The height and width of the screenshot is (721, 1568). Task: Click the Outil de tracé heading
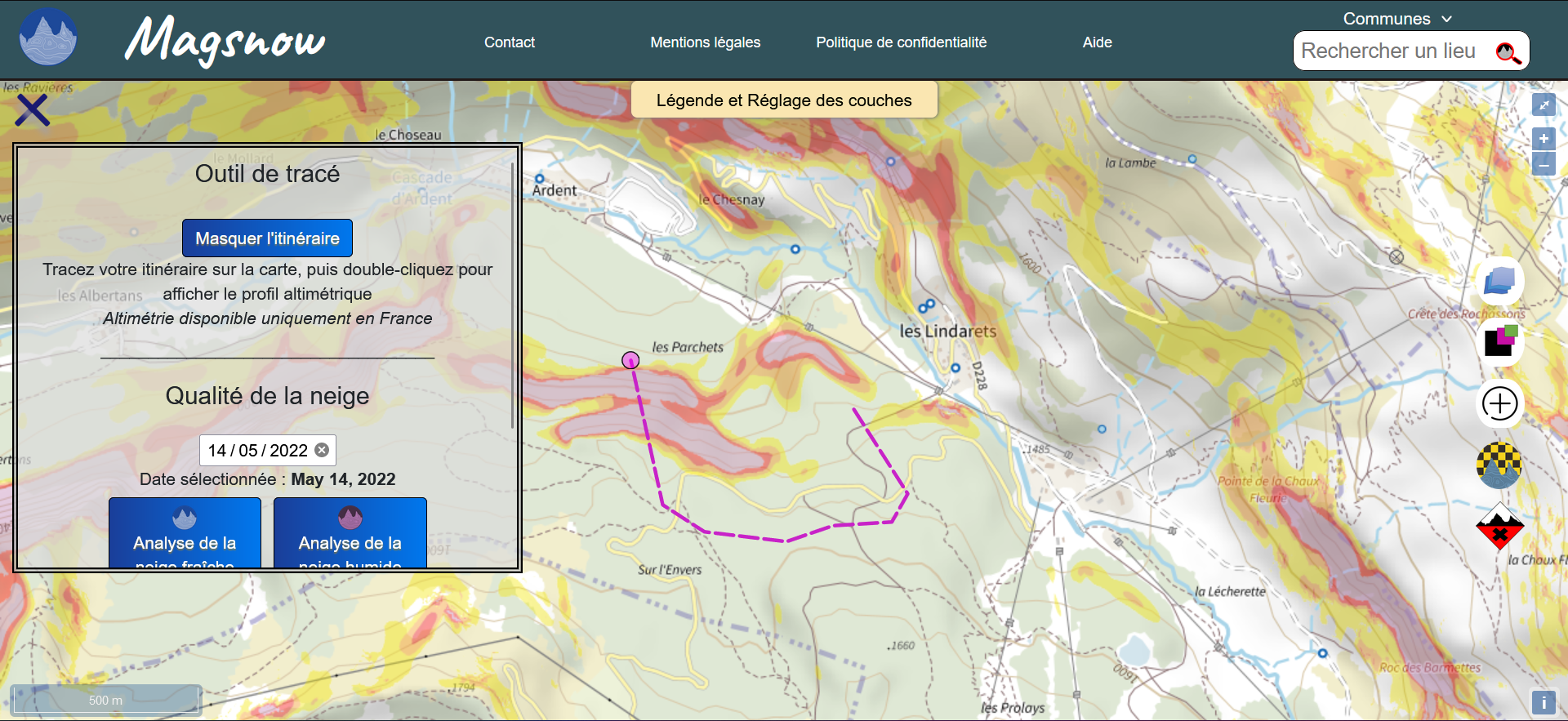coord(267,174)
